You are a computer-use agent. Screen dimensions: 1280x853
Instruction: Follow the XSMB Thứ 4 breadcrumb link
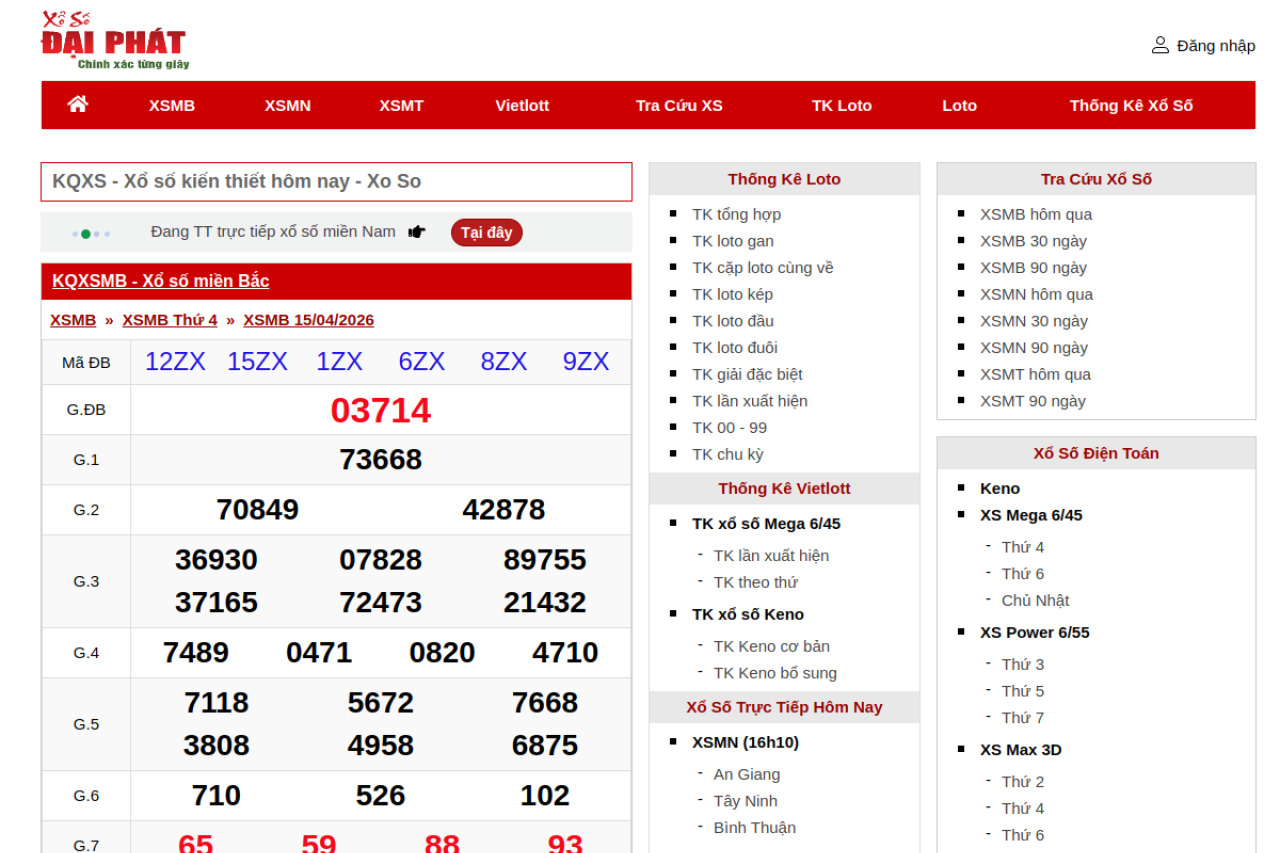pos(169,320)
